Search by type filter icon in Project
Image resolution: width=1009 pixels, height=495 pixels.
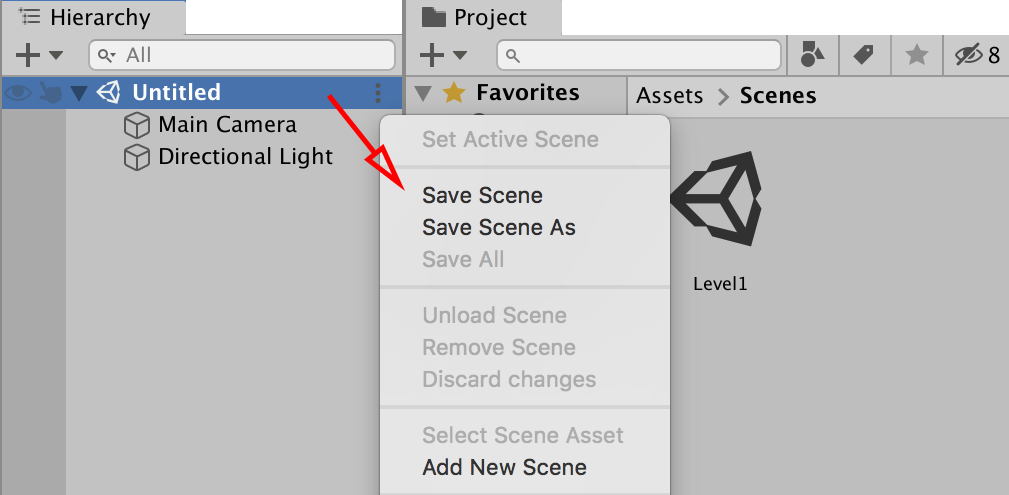click(x=814, y=55)
